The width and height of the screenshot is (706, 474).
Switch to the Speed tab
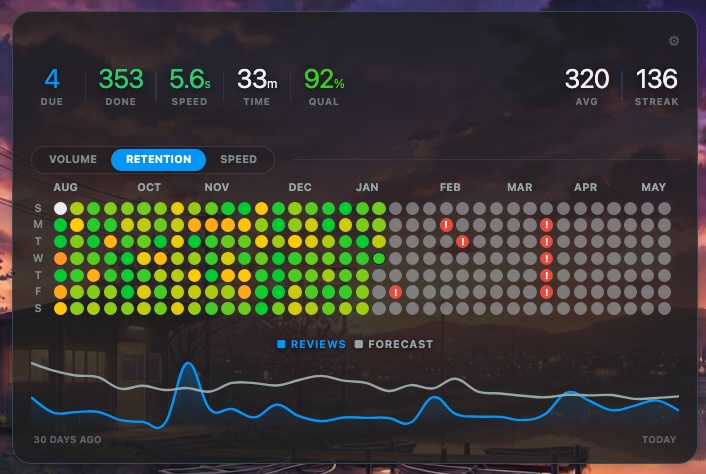click(238, 159)
